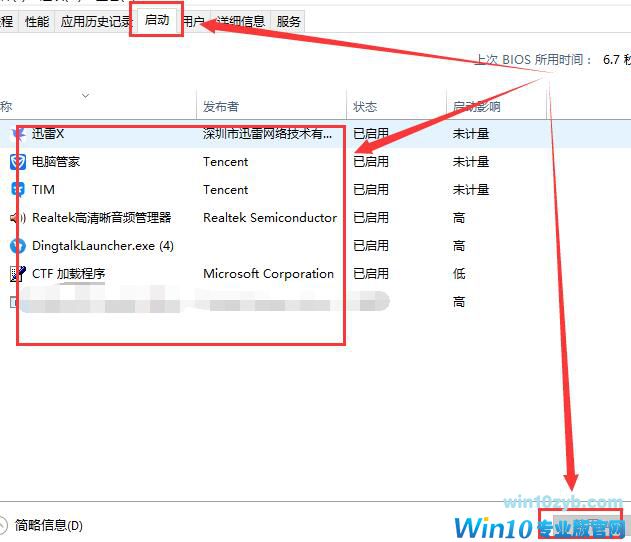
Task: Click the blurred startup entry icon
Action: [14, 302]
